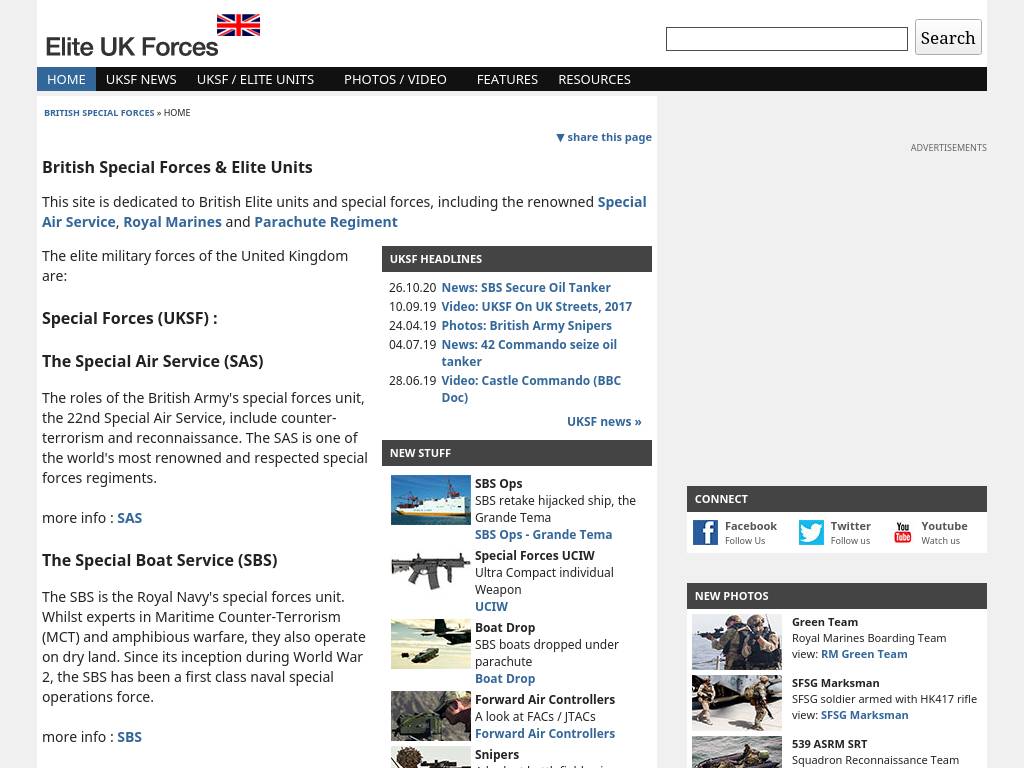Image resolution: width=1024 pixels, height=768 pixels.
Task: Follow the British Special Forces breadcrumb link
Action: 99,113
